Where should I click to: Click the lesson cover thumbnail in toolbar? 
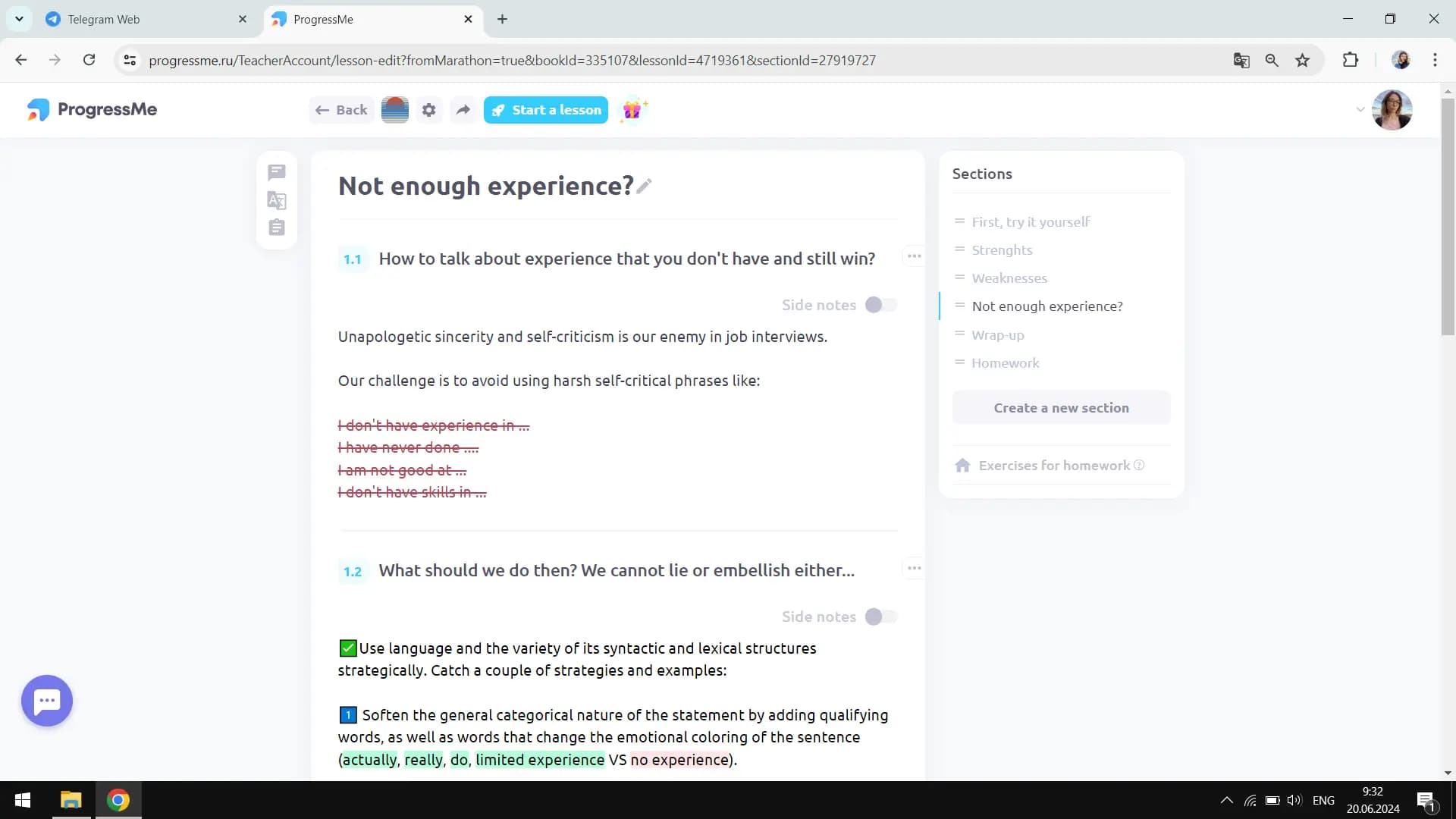click(395, 110)
